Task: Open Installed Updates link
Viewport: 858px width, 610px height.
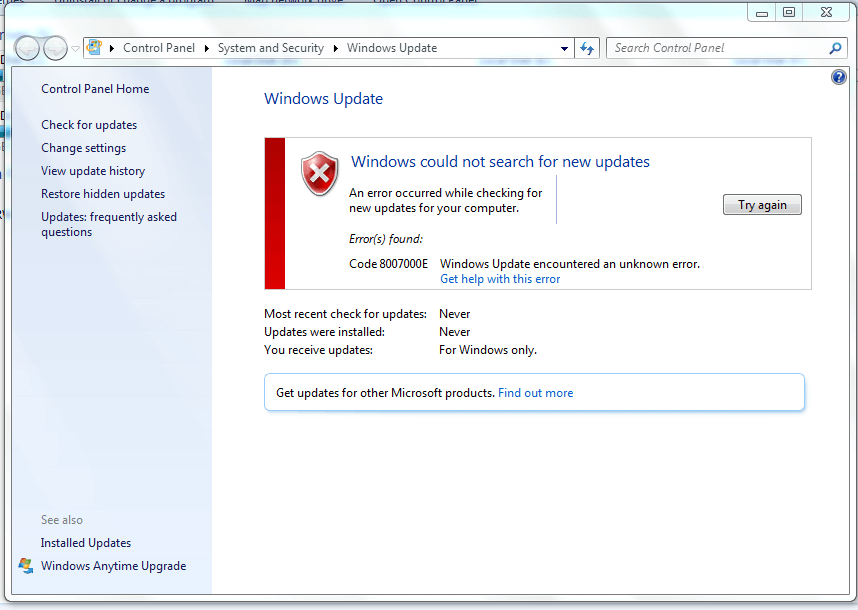Action: 86,543
